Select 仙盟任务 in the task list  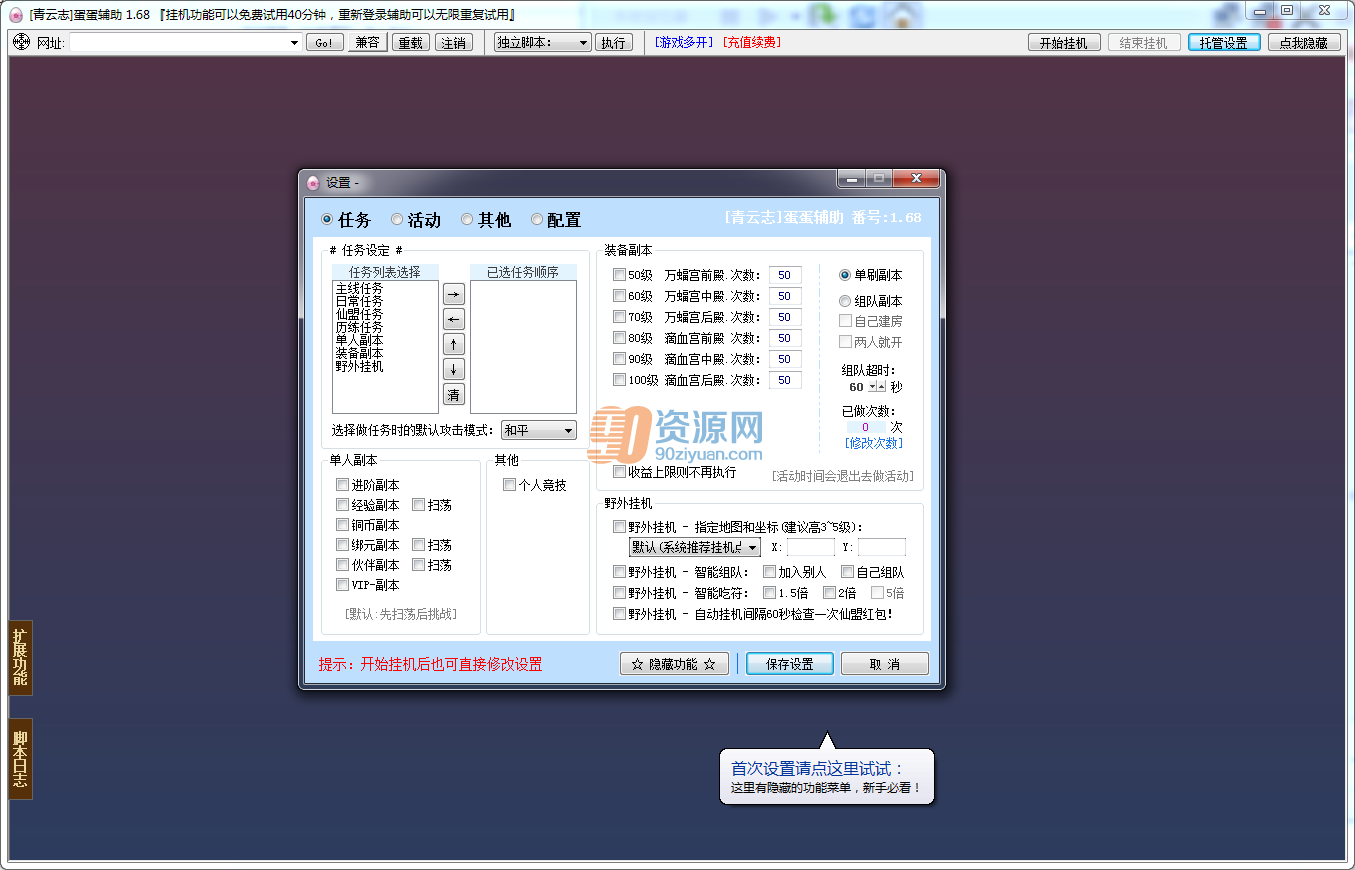click(x=359, y=314)
